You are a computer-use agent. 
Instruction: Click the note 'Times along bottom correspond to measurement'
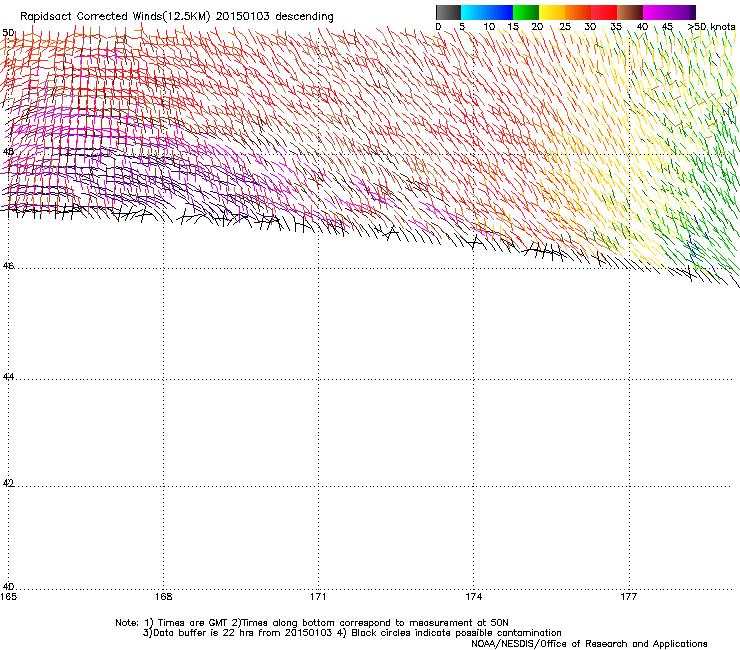[x=358, y=623]
